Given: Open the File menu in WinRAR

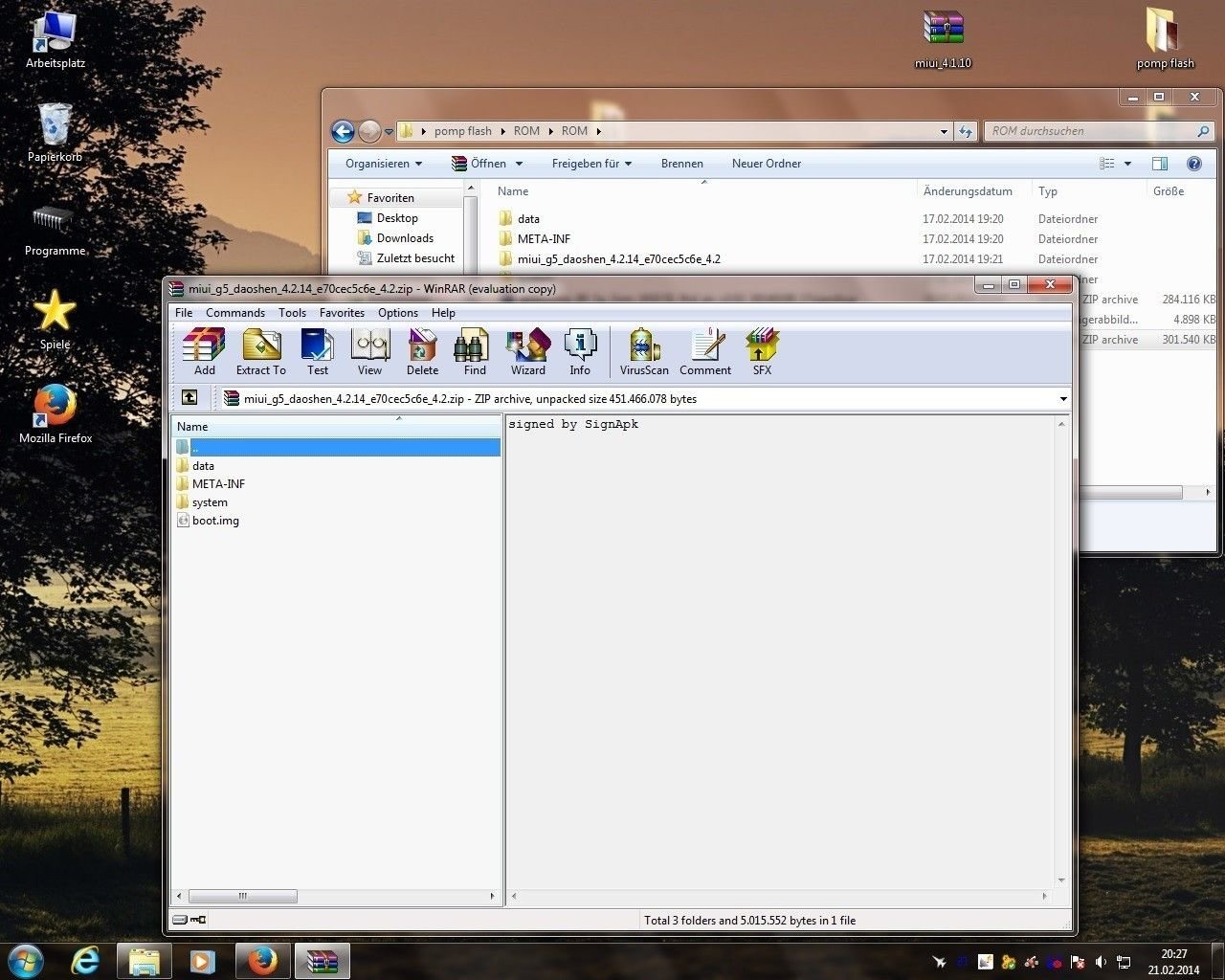Looking at the screenshot, I should tap(184, 313).
